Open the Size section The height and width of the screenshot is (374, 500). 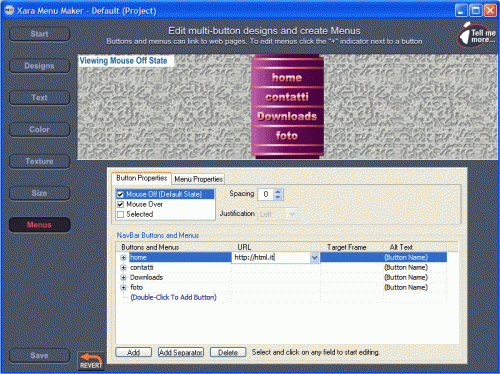click(39, 193)
